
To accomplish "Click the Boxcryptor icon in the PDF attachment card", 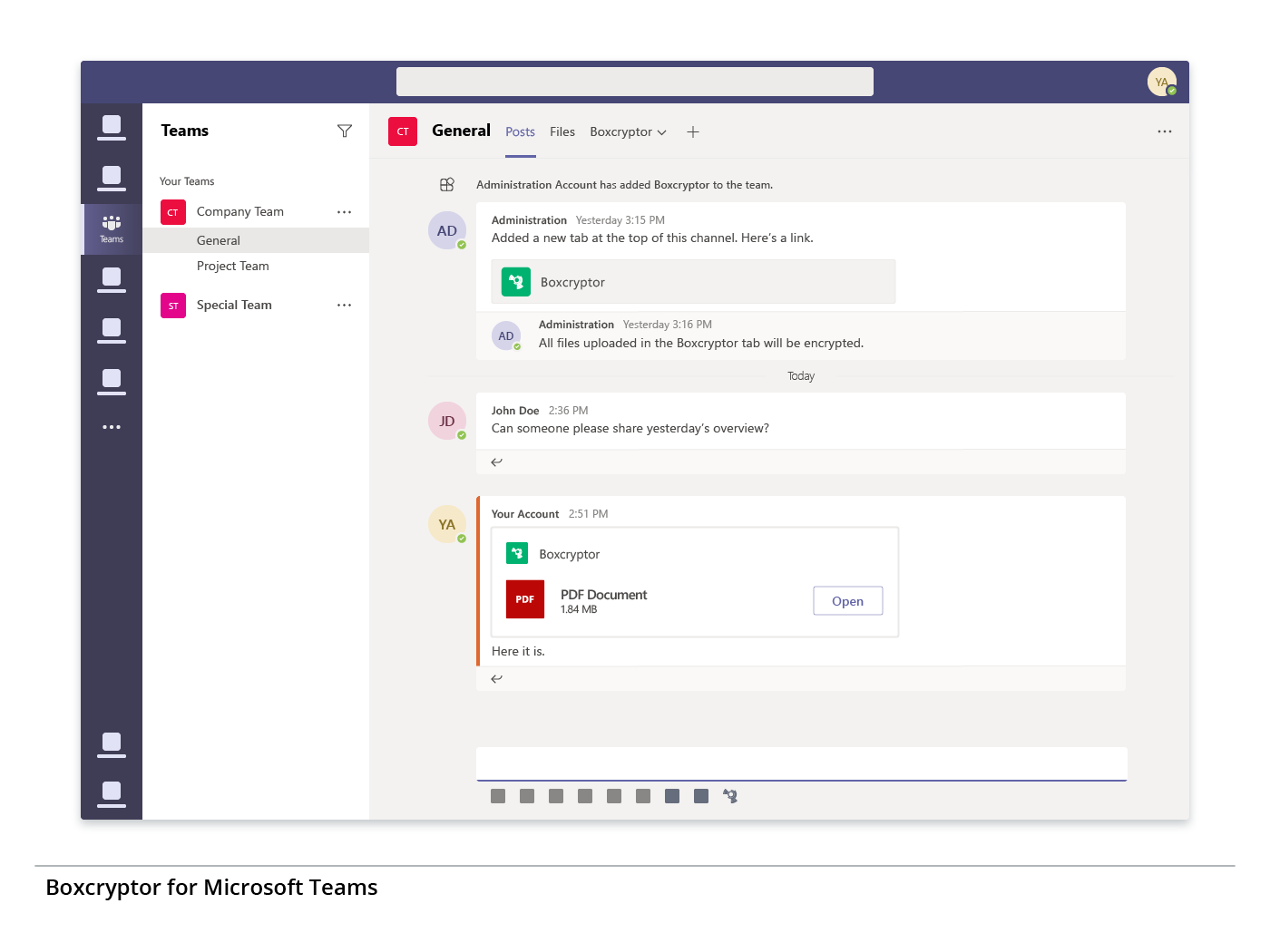I will pos(517,553).
